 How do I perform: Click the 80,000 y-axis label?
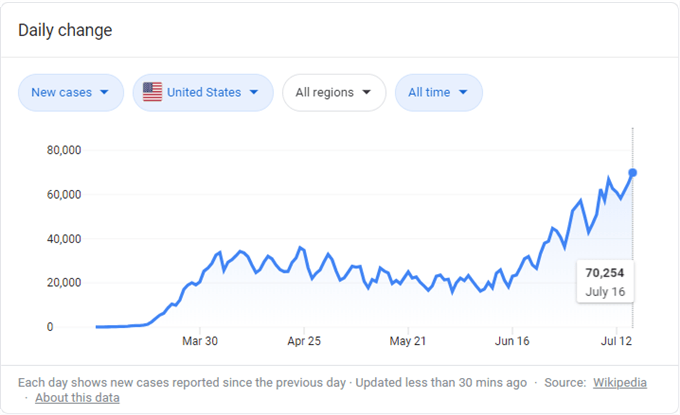click(64, 150)
